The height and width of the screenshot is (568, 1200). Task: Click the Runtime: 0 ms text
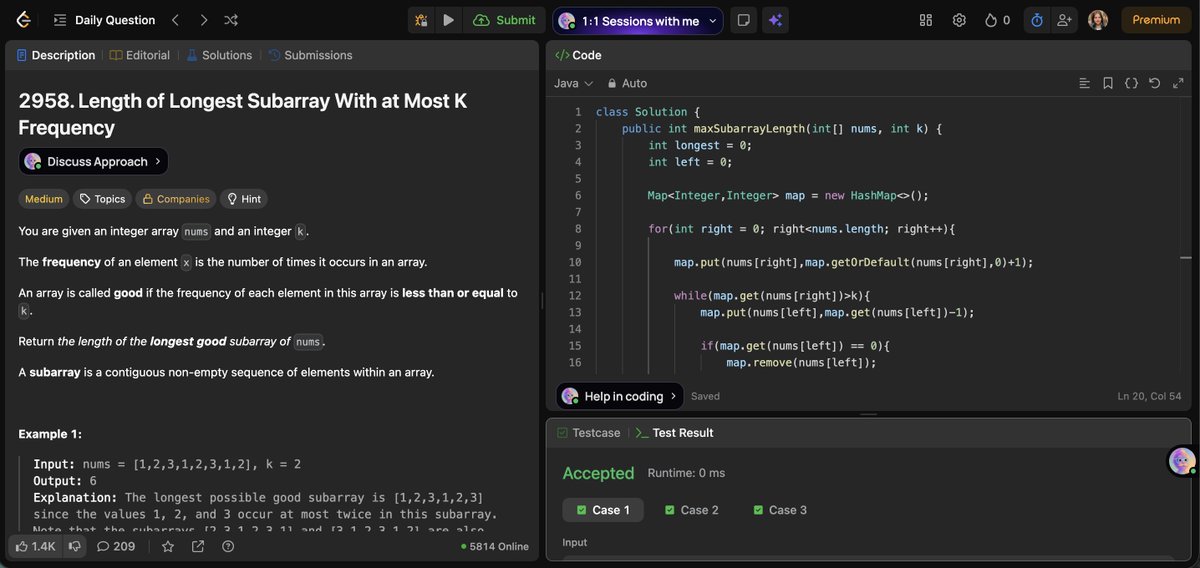(686, 473)
